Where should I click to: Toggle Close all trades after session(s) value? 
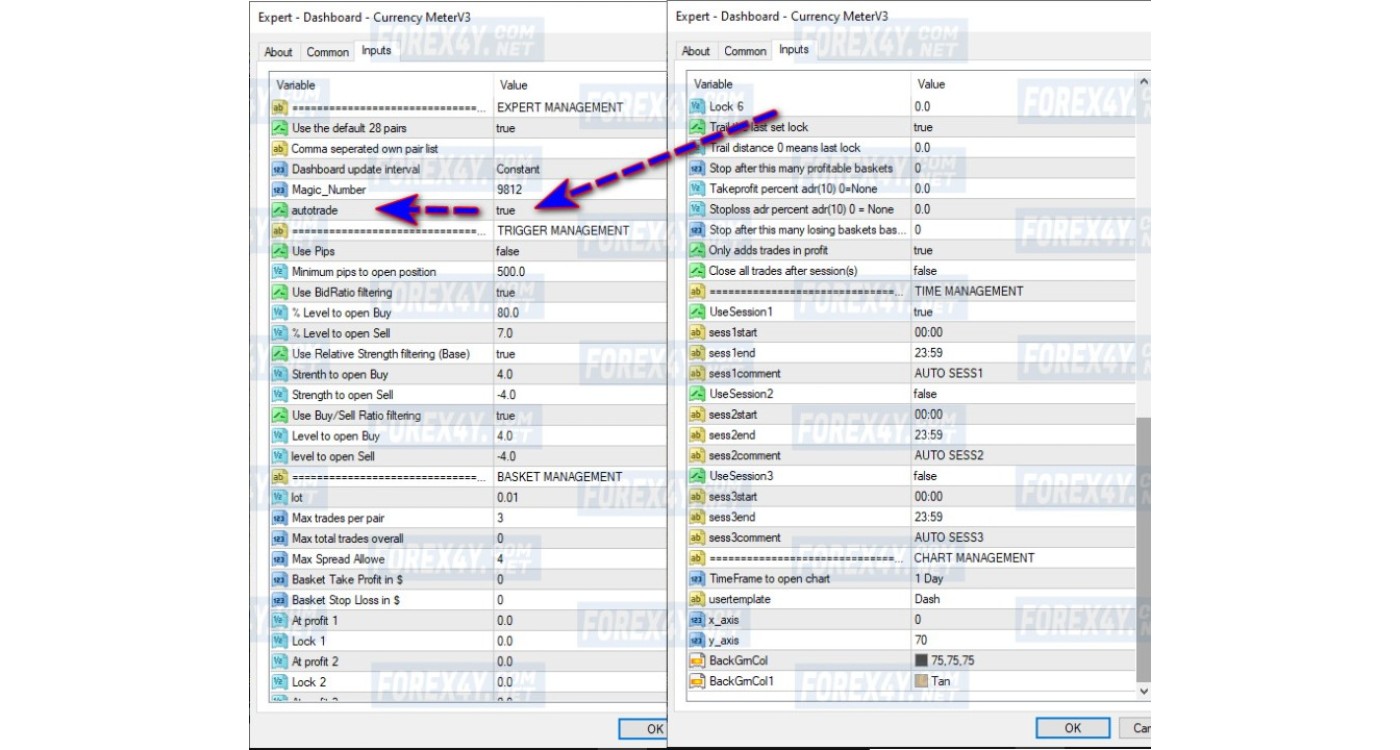1023,271
